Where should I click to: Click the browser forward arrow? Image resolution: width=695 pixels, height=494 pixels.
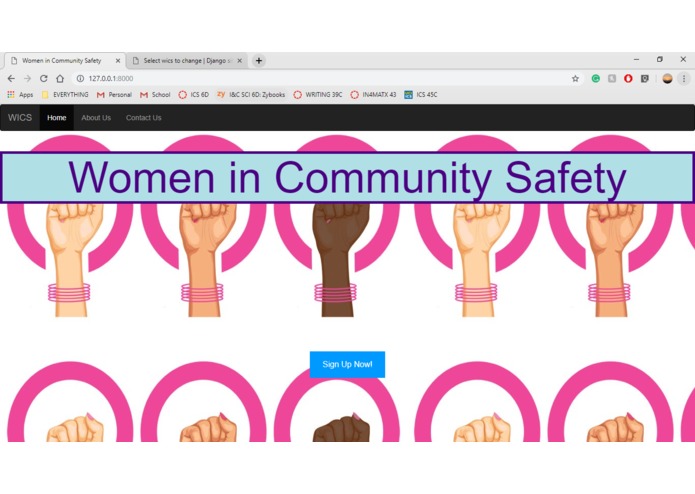tap(27, 78)
